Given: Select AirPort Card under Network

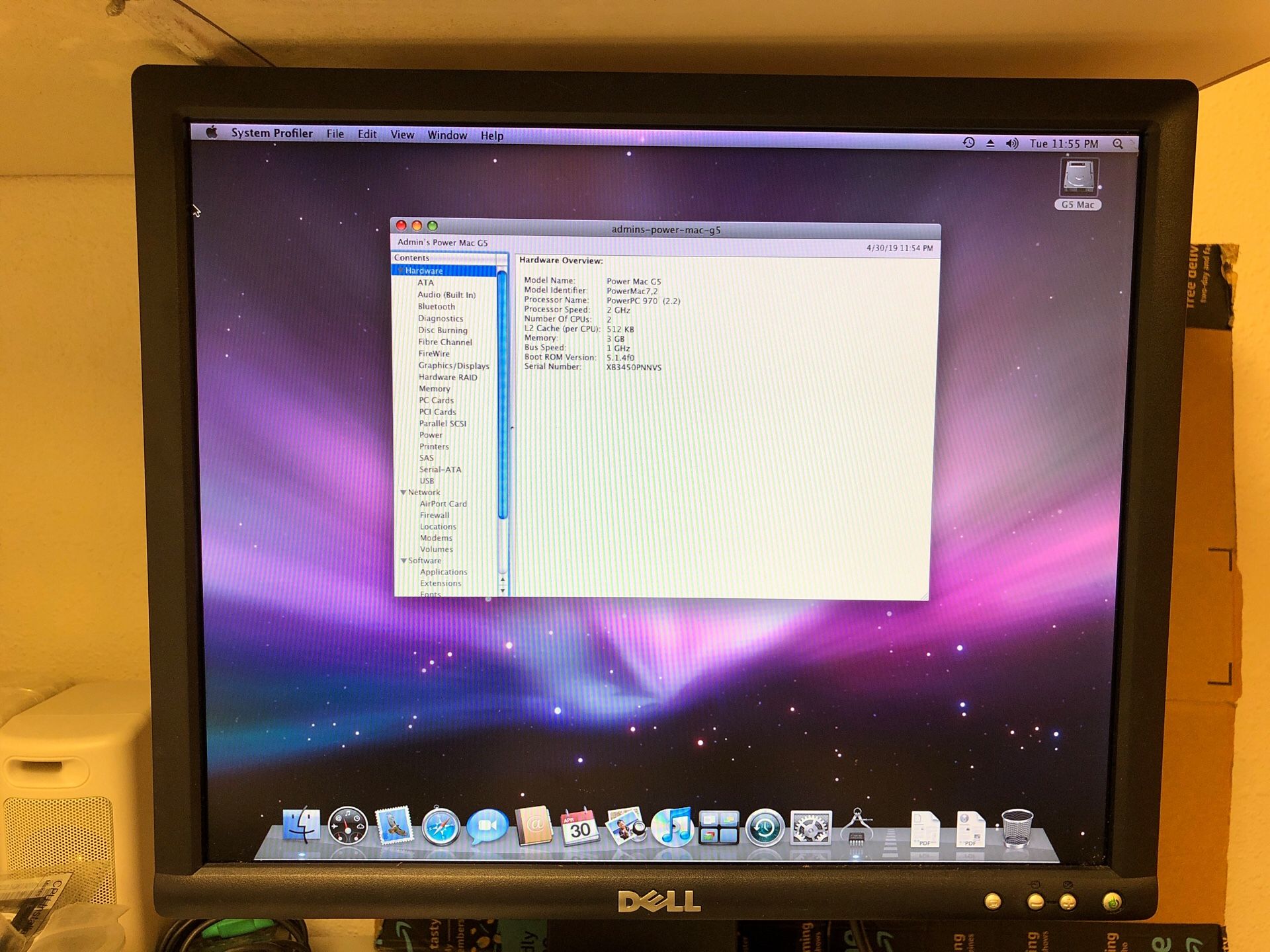Looking at the screenshot, I should (x=443, y=504).
